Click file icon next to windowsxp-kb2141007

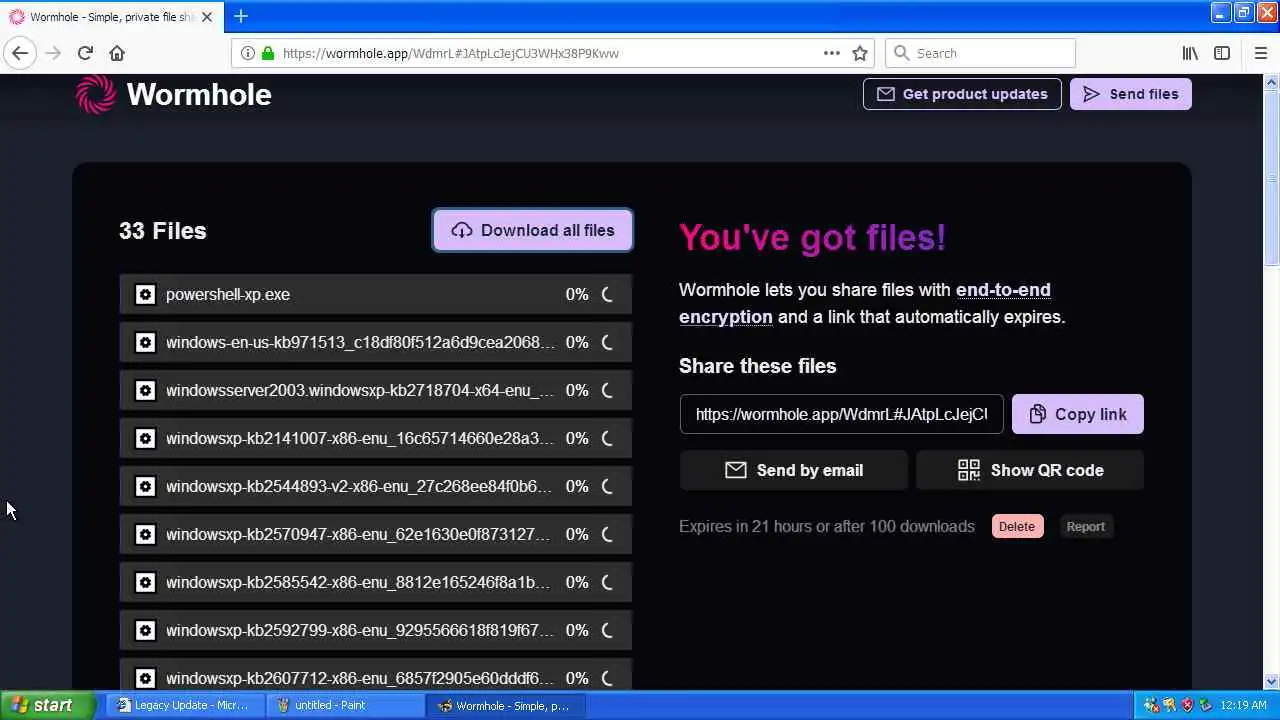click(145, 438)
